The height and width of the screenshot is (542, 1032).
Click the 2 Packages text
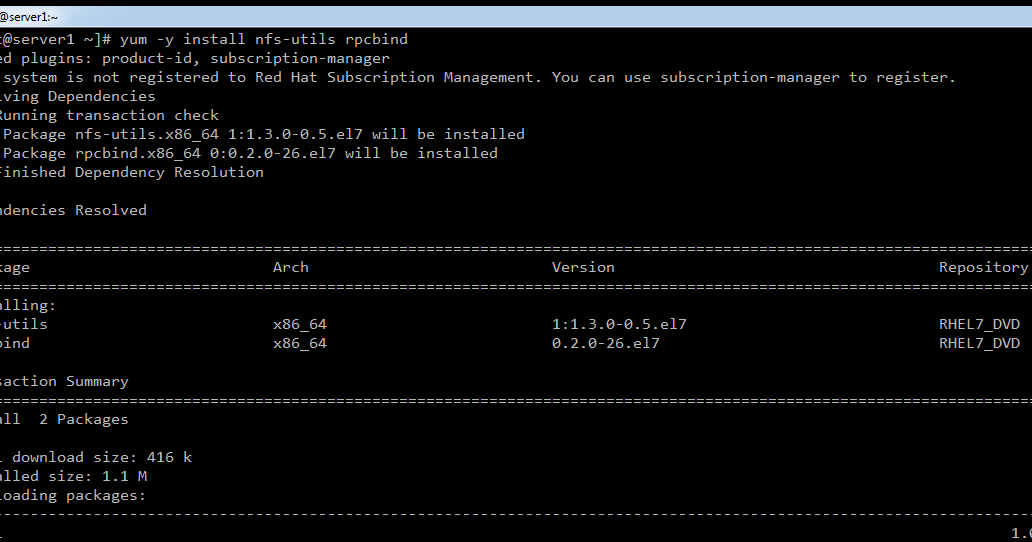click(84, 420)
